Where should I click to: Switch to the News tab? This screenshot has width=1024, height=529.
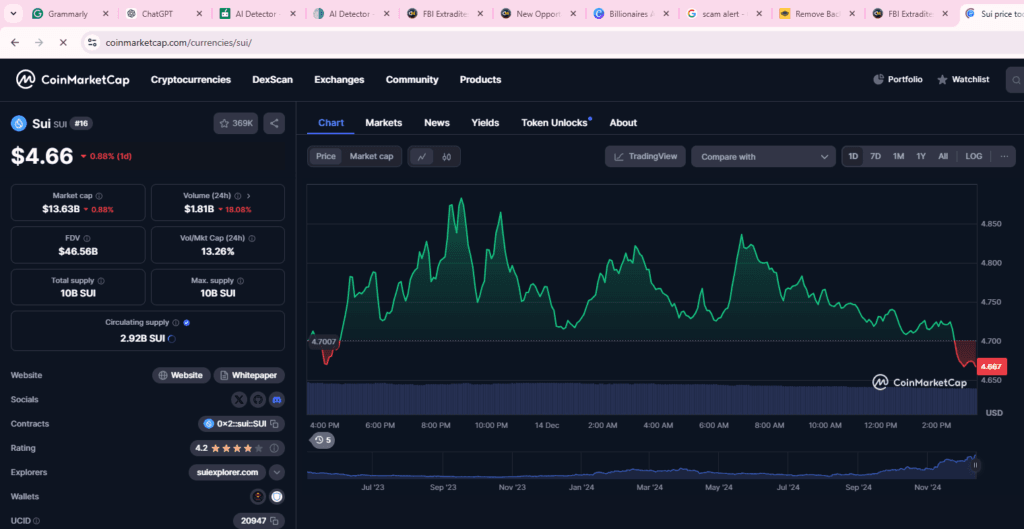[x=437, y=123]
